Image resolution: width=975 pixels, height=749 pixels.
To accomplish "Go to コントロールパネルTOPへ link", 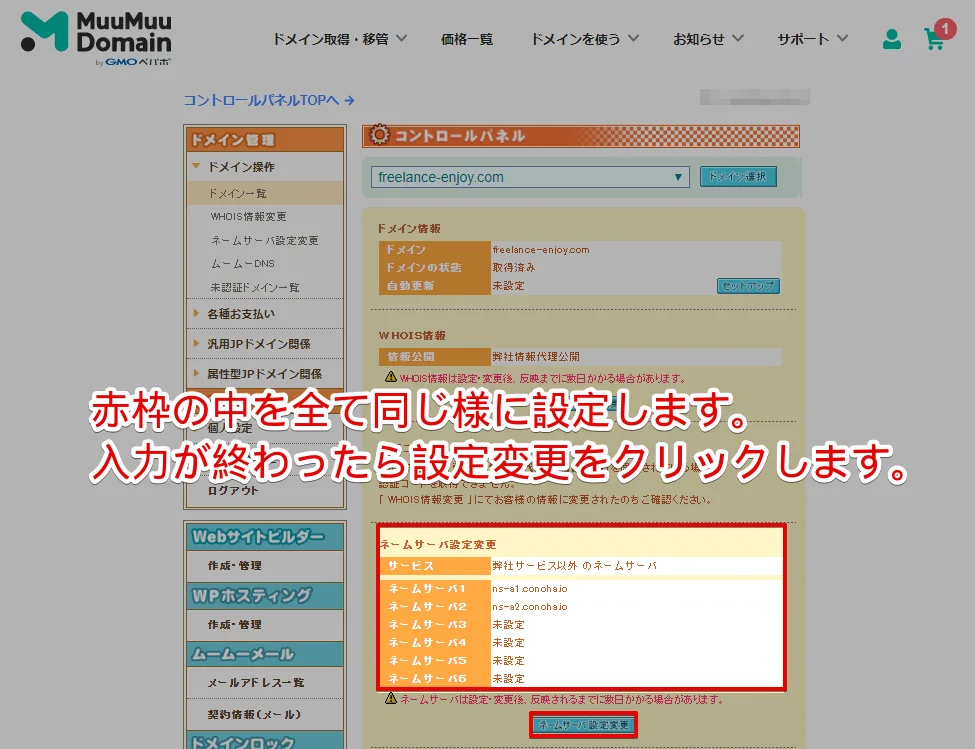I will pyautogui.click(x=269, y=100).
